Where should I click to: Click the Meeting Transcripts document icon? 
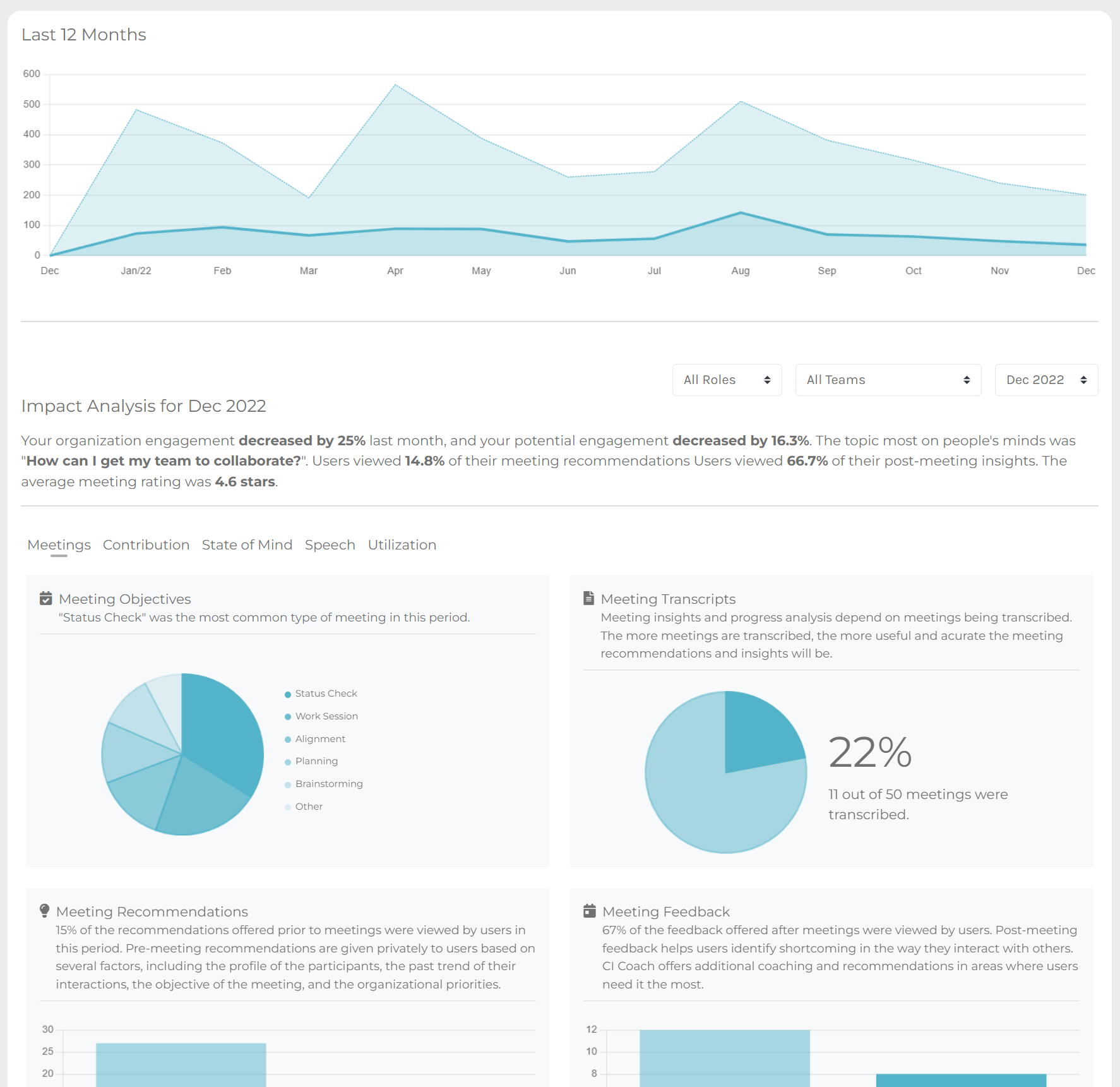pos(588,598)
